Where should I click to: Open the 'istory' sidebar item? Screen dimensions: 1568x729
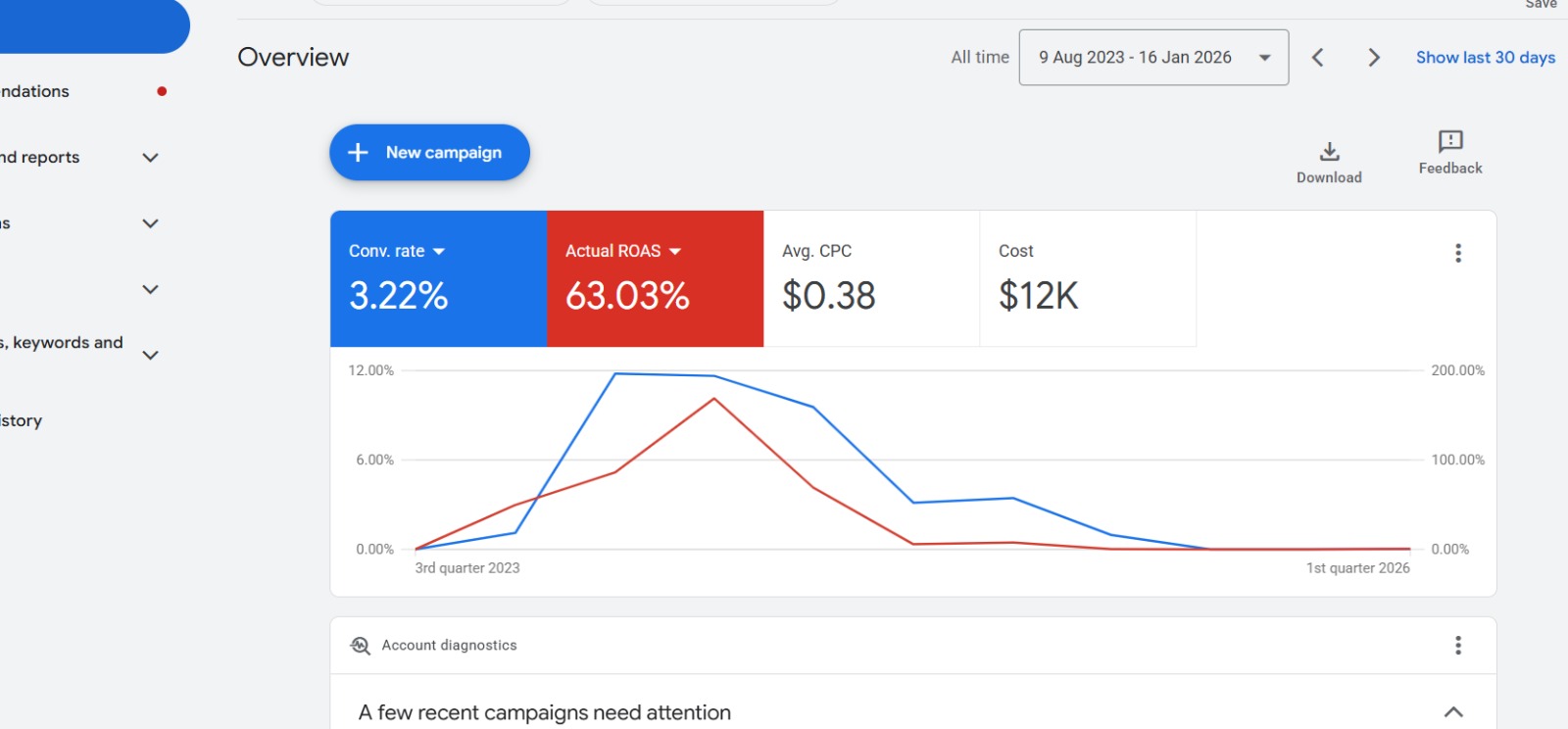[x=22, y=421]
